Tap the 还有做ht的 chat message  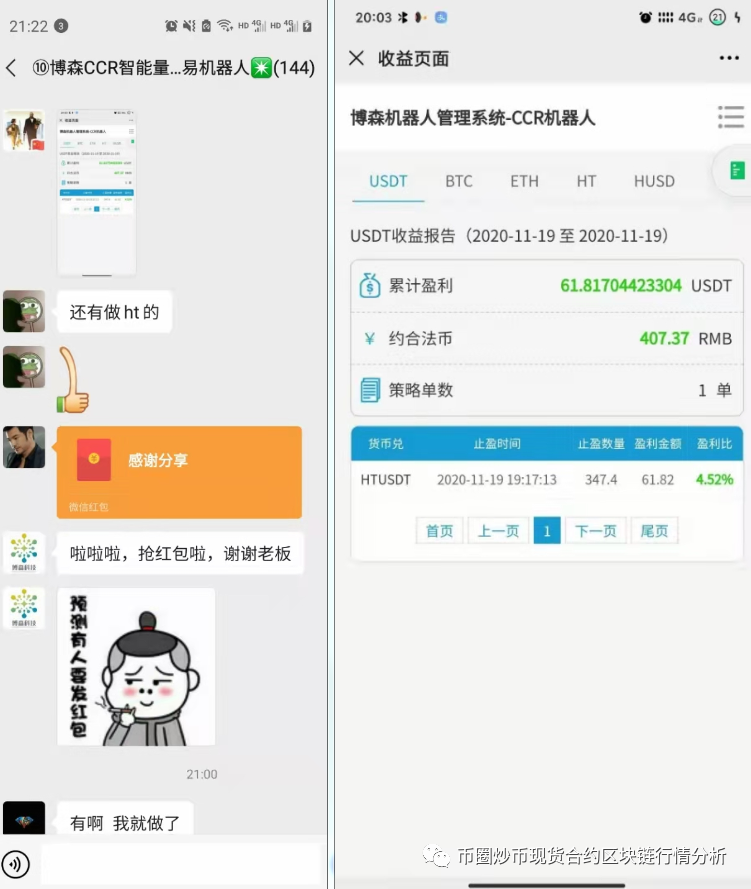pyautogui.click(x=114, y=312)
